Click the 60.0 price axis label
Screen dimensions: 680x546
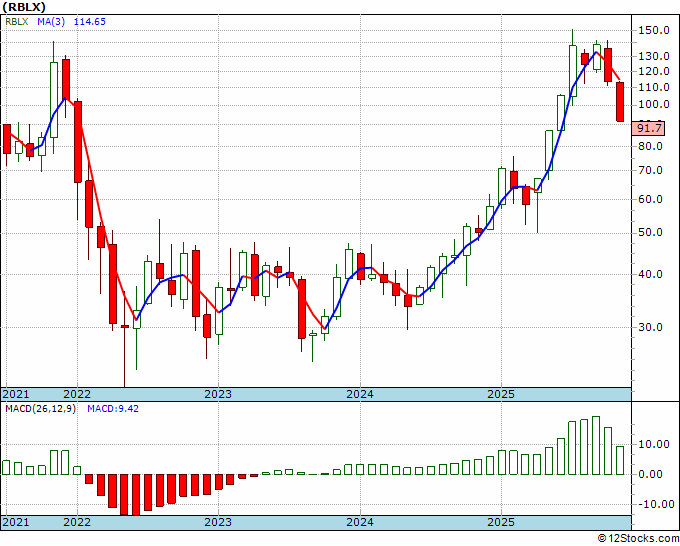(x=651, y=199)
